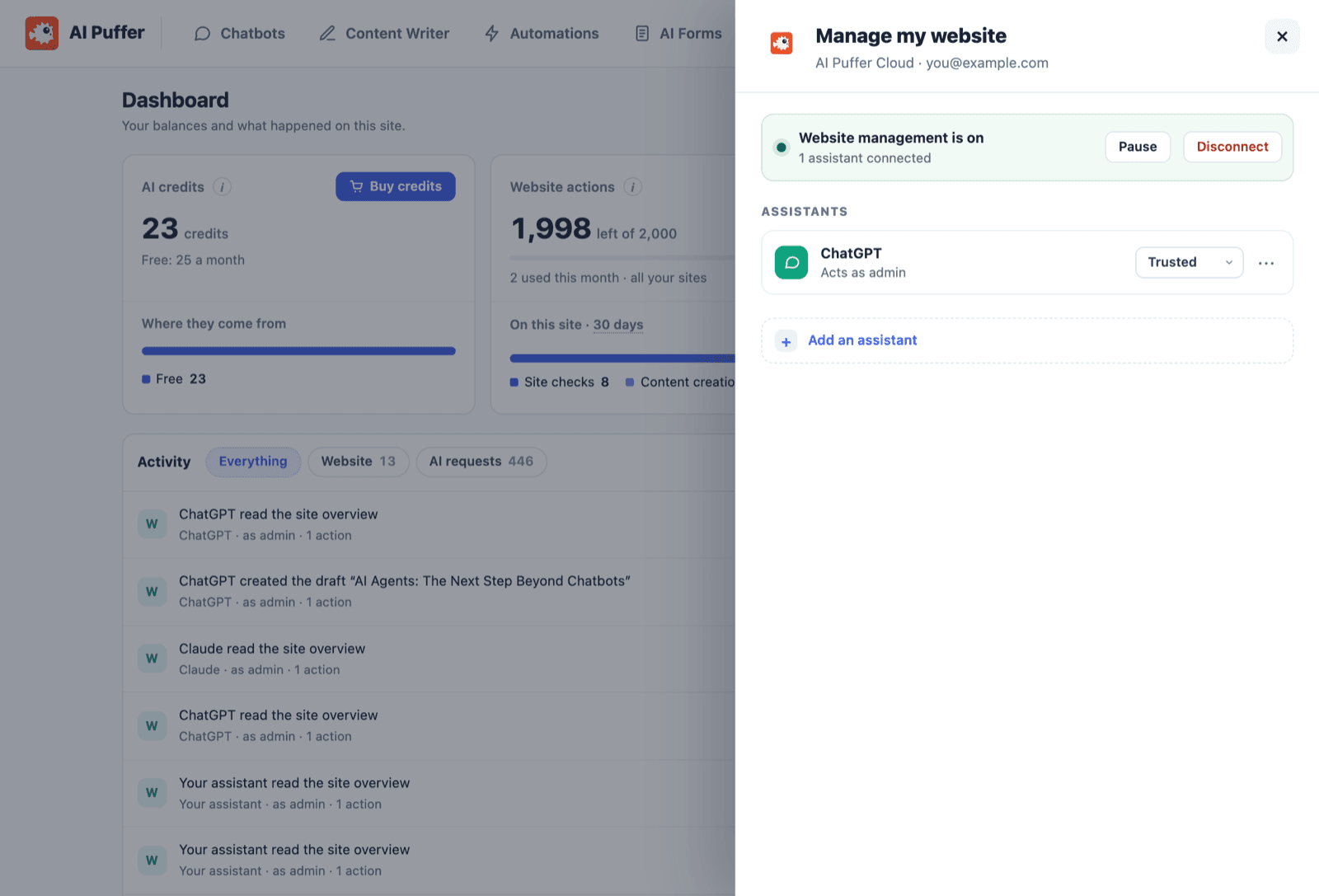
Task: Click Add an assistant link
Action: coord(862,340)
